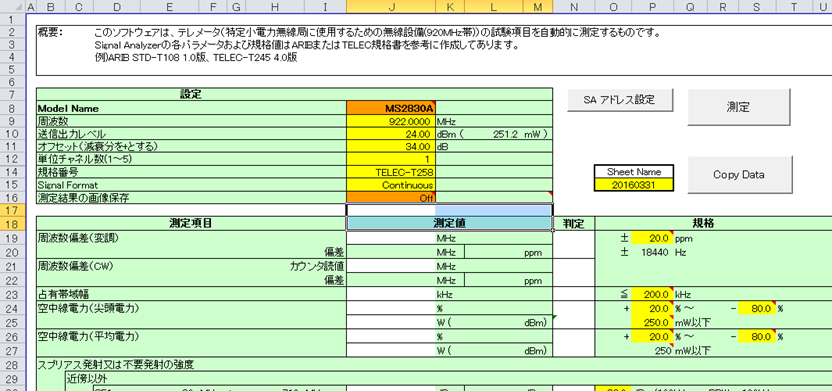This screenshot has height=391, width=832.
Task: Click the SA アドレス設定 button
Action: (620, 100)
